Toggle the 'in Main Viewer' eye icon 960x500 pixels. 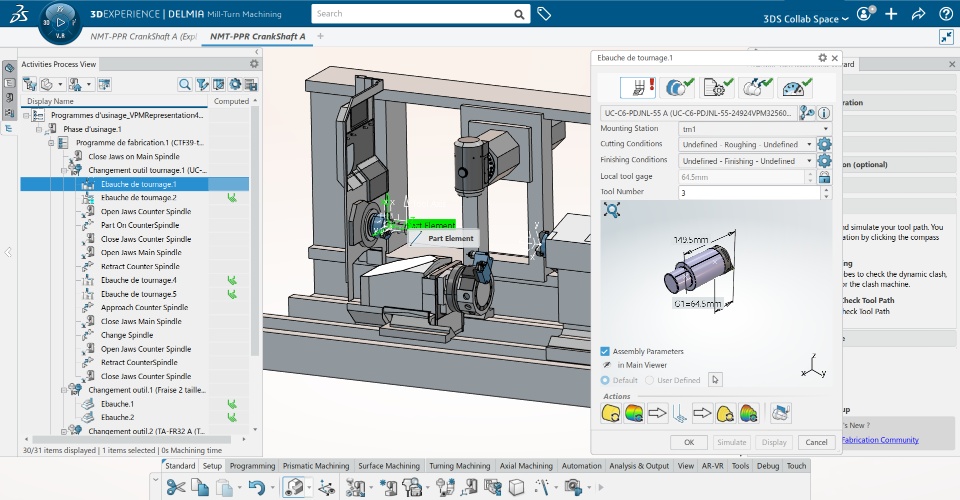(x=607, y=365)
